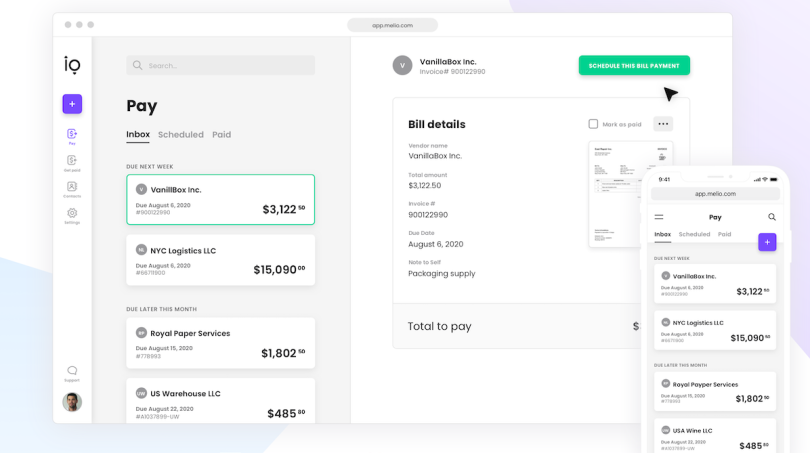Open the three-dot bill options menu
Screen dimensions: 810x453
tap(663, 124)
